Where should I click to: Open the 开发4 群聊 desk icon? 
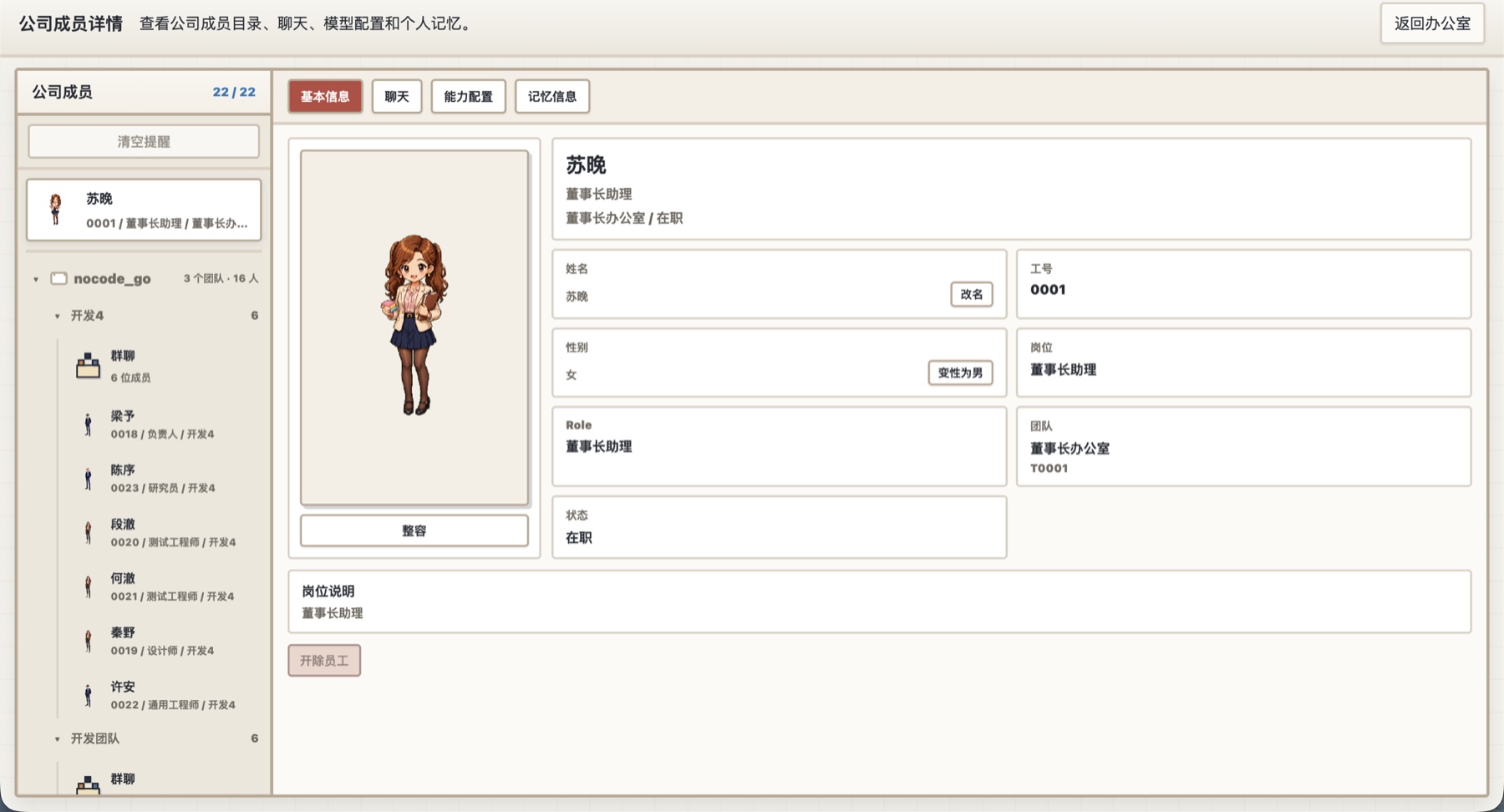click(x=88, y=366)
